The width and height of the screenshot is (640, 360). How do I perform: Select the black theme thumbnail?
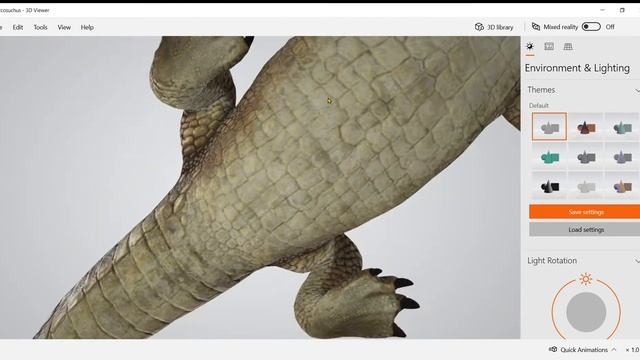click(x=549, y=186)
